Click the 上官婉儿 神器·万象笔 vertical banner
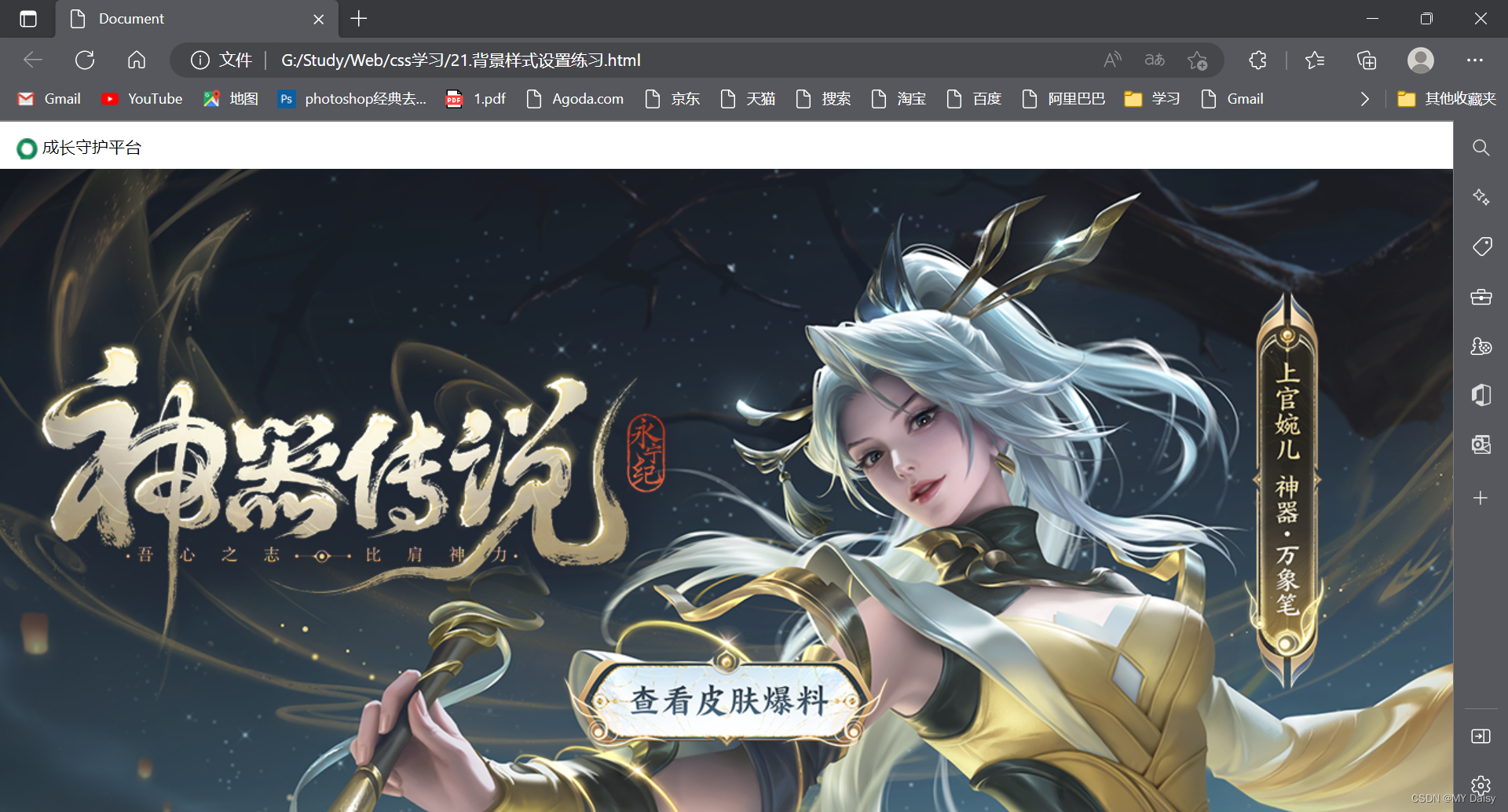This screenshot has width=1508, height=812. pos(1287,491)
